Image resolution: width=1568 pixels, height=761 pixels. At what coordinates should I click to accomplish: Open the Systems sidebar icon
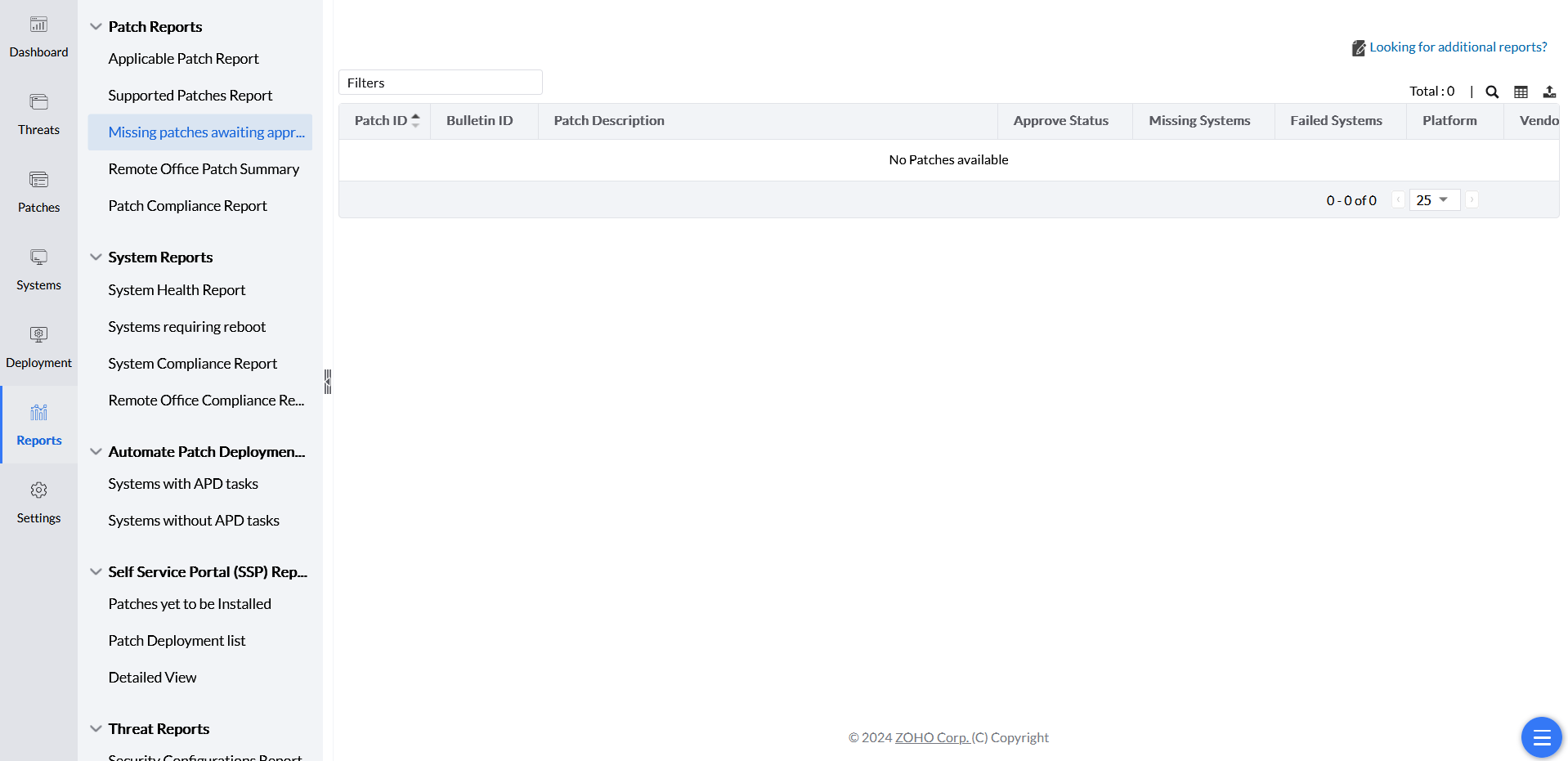(x=38, y=257)
